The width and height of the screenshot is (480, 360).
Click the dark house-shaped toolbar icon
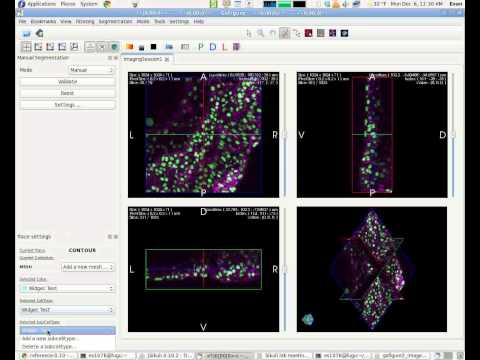point(40,33)
